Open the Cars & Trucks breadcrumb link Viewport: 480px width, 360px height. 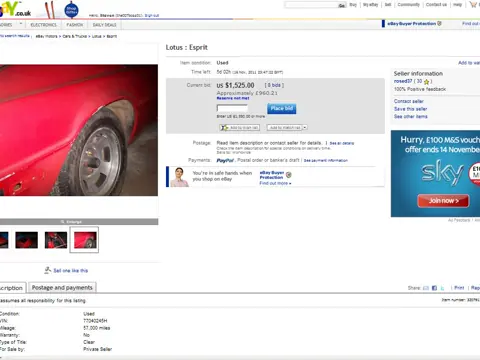coord(75,36)
